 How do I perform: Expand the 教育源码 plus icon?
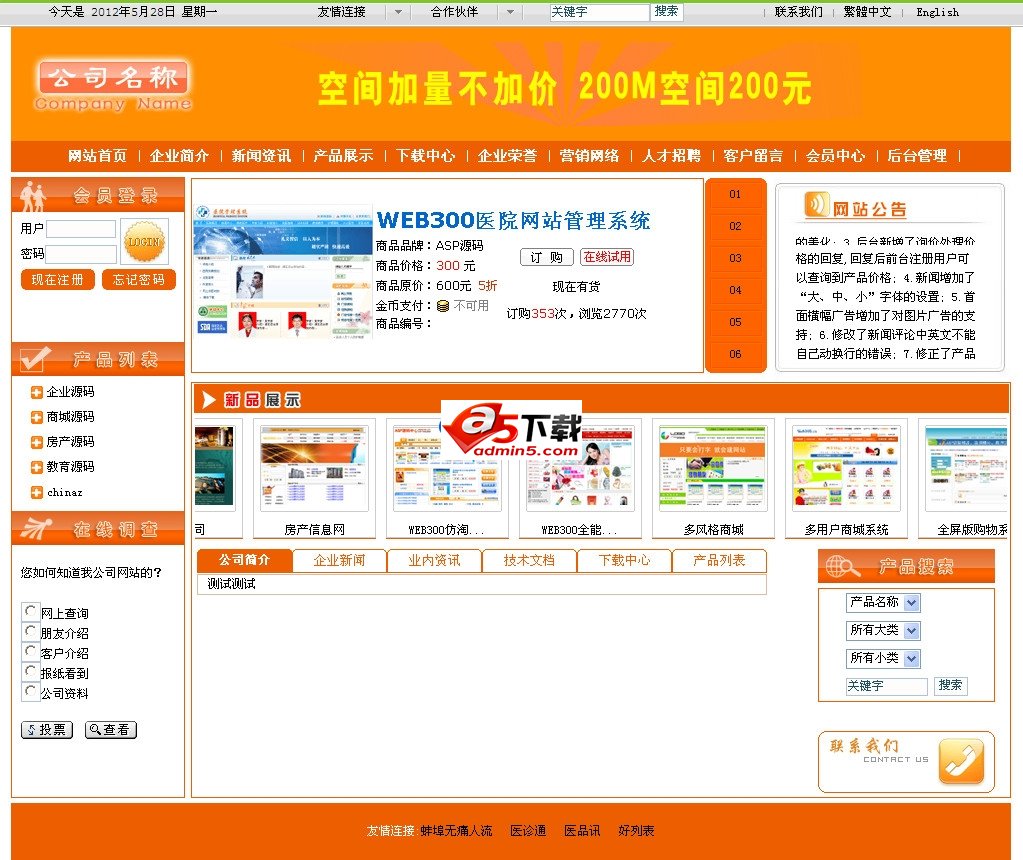point(37,467)
